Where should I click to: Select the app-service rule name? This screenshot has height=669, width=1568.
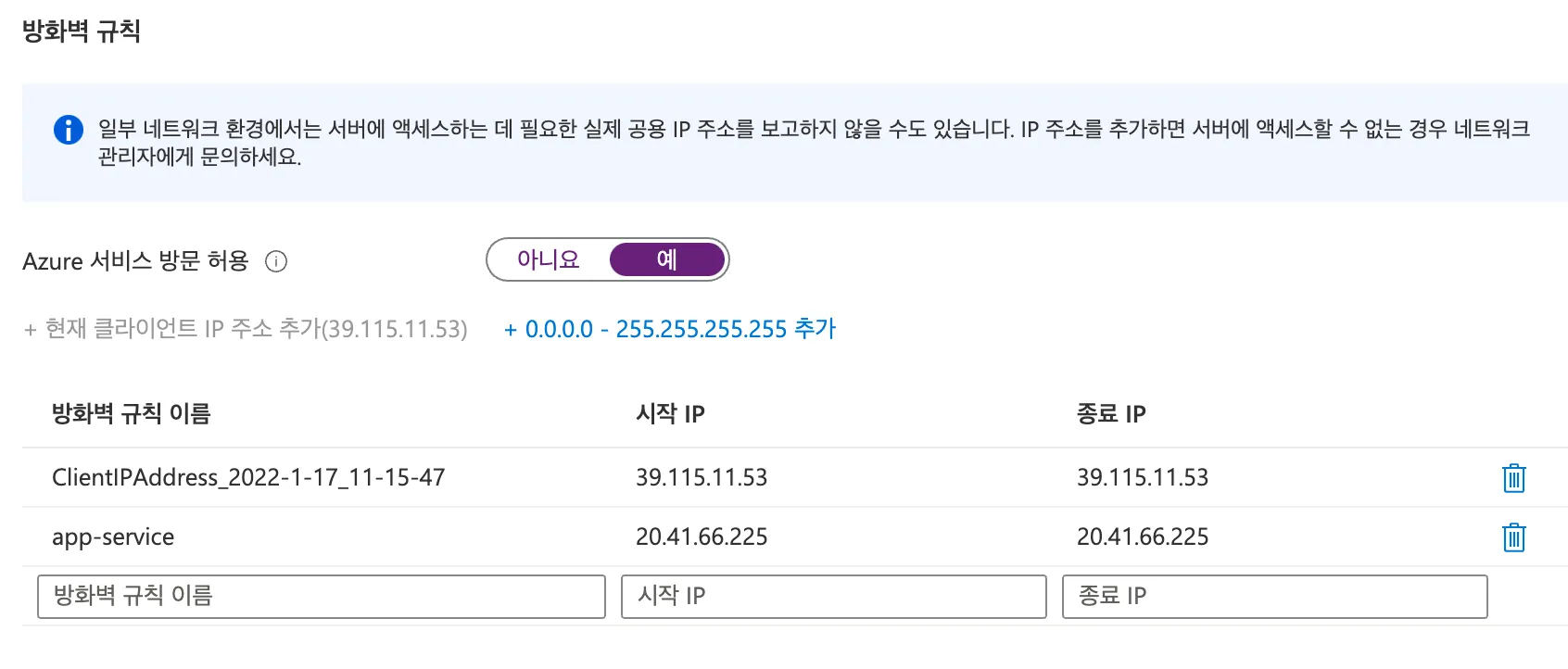pyautogui.click(x=113, y=537)
